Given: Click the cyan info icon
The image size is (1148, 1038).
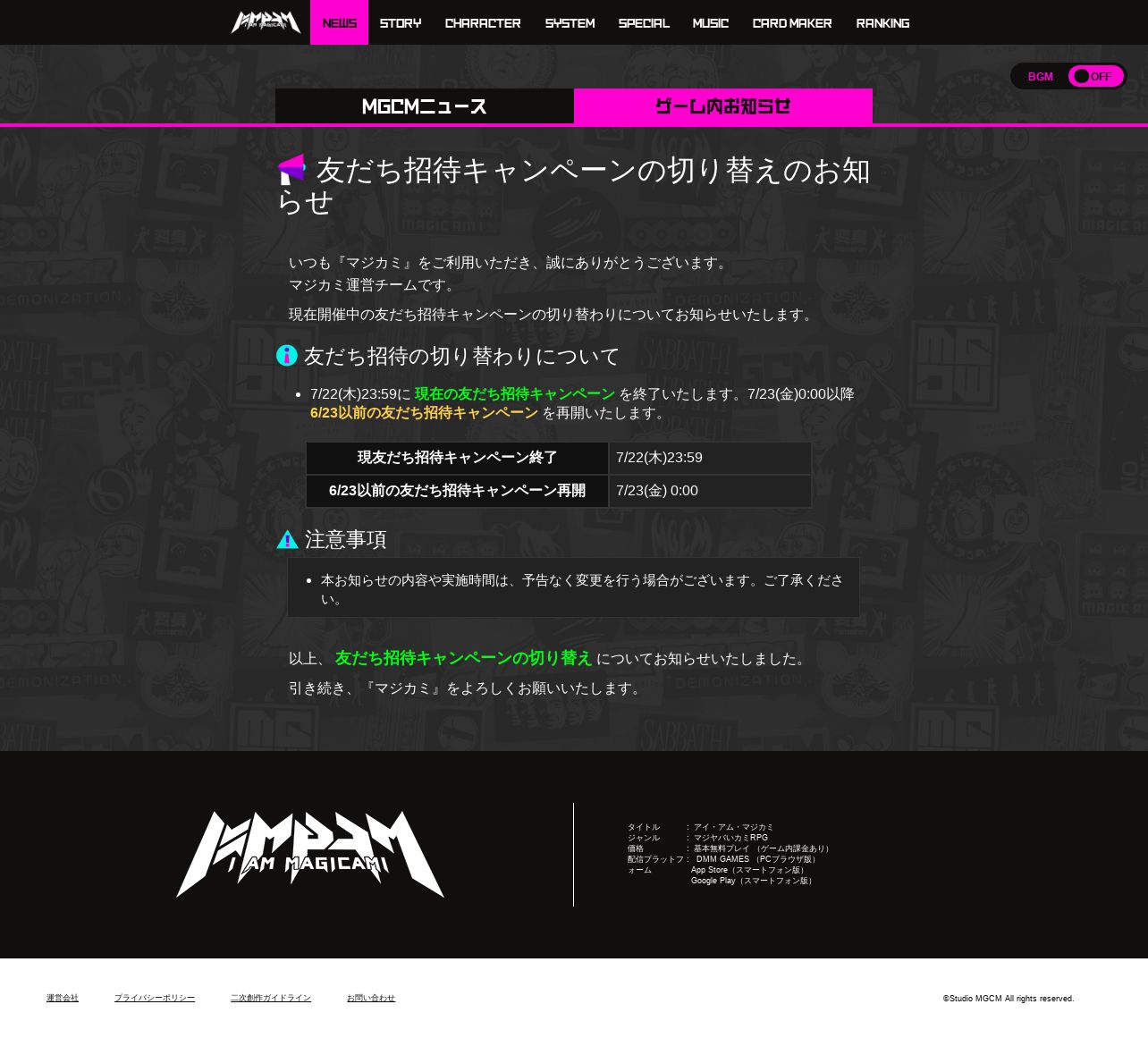Looking at the screenshot, I should point(287,356).
